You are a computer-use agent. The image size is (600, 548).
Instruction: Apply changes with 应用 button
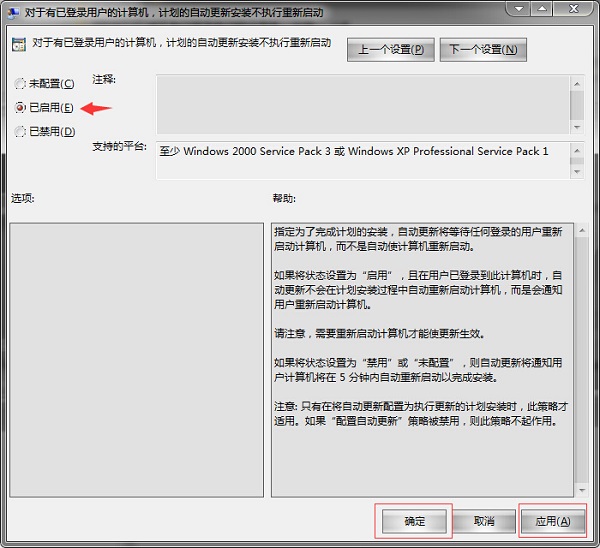552,521
